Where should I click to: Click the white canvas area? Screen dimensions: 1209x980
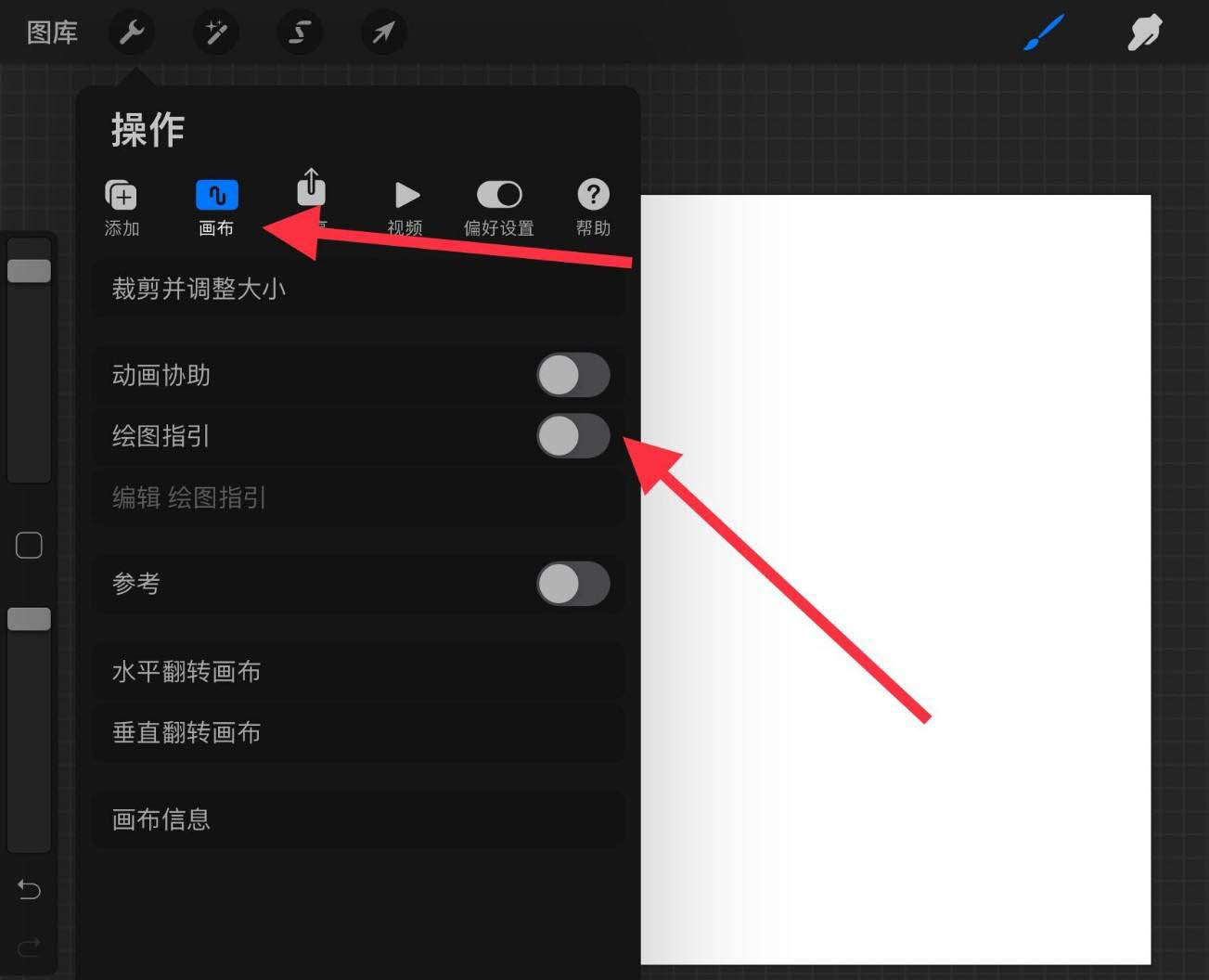pos(895,580)
